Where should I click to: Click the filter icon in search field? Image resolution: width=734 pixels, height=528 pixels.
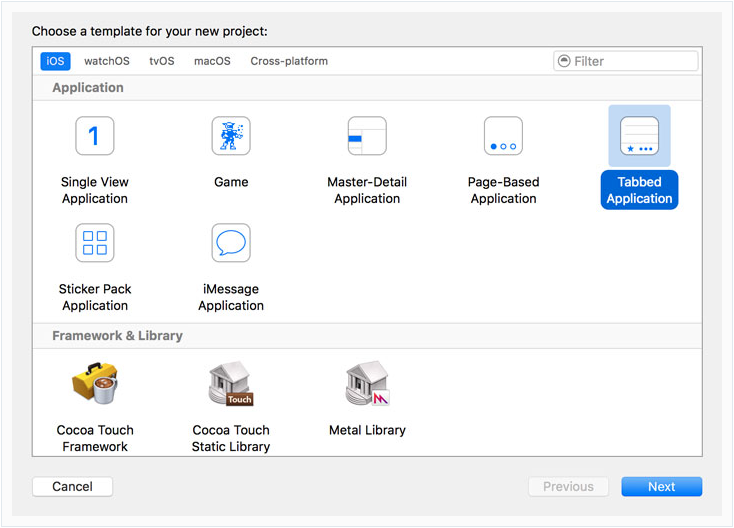(x=564, y=61)
